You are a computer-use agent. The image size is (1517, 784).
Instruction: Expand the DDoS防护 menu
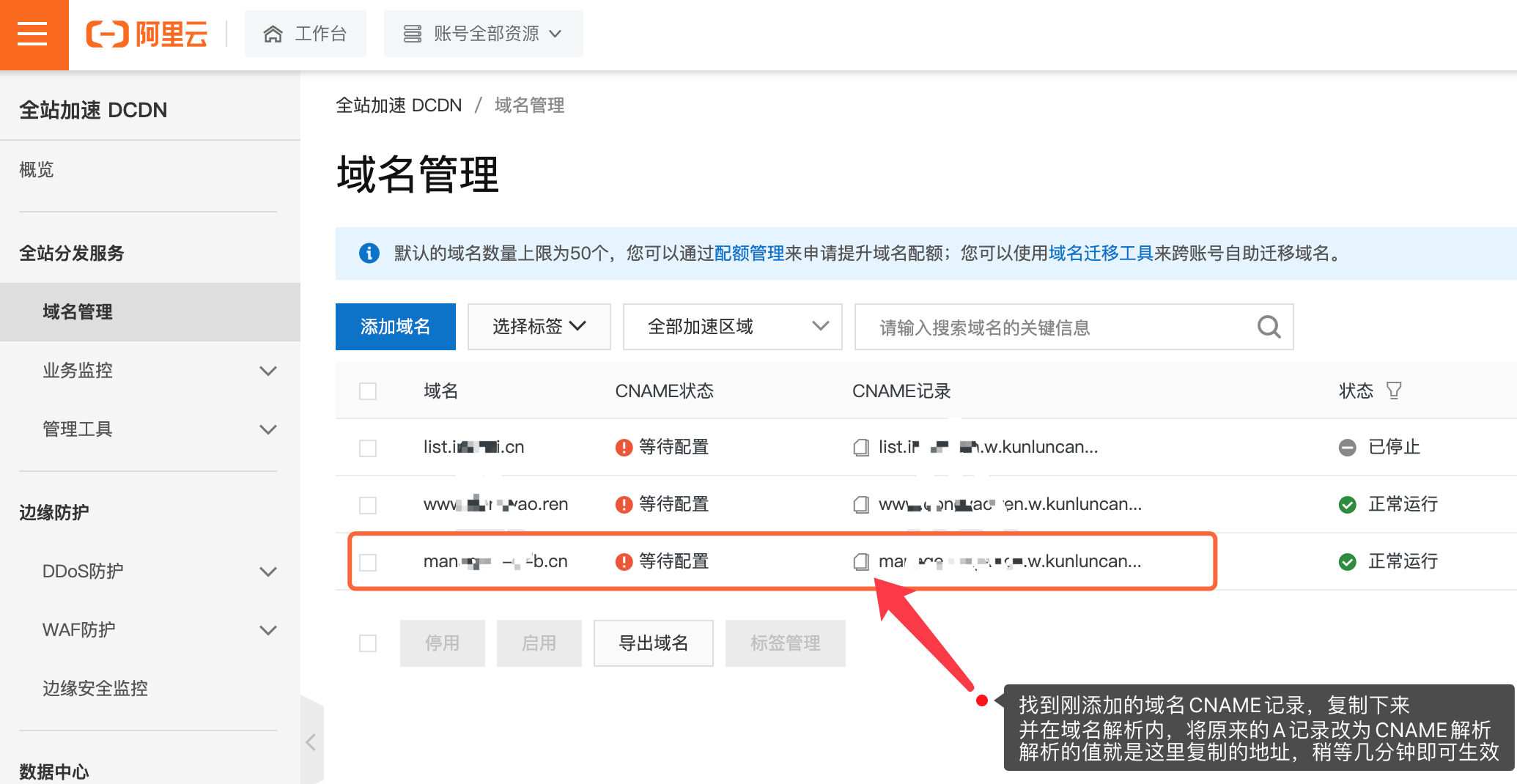150,571
